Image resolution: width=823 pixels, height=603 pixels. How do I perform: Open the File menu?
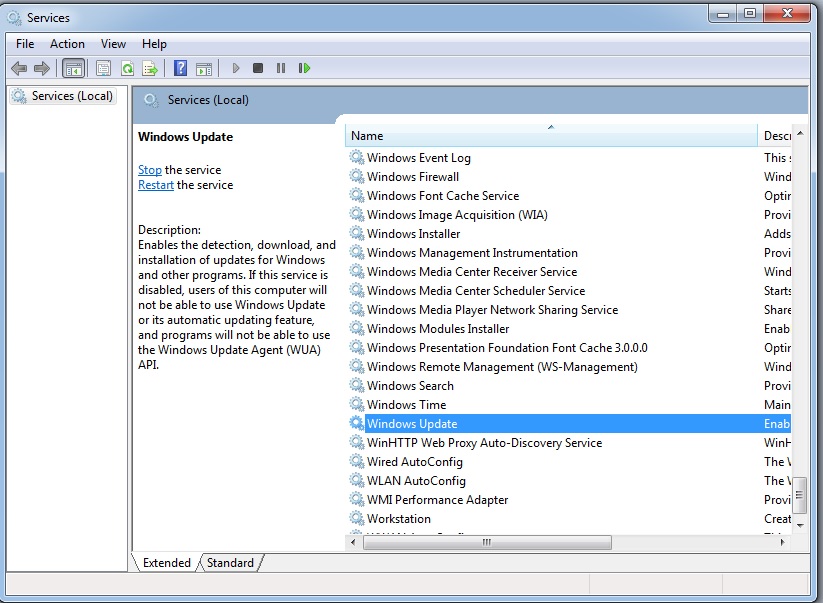click(x=25, y=44)
